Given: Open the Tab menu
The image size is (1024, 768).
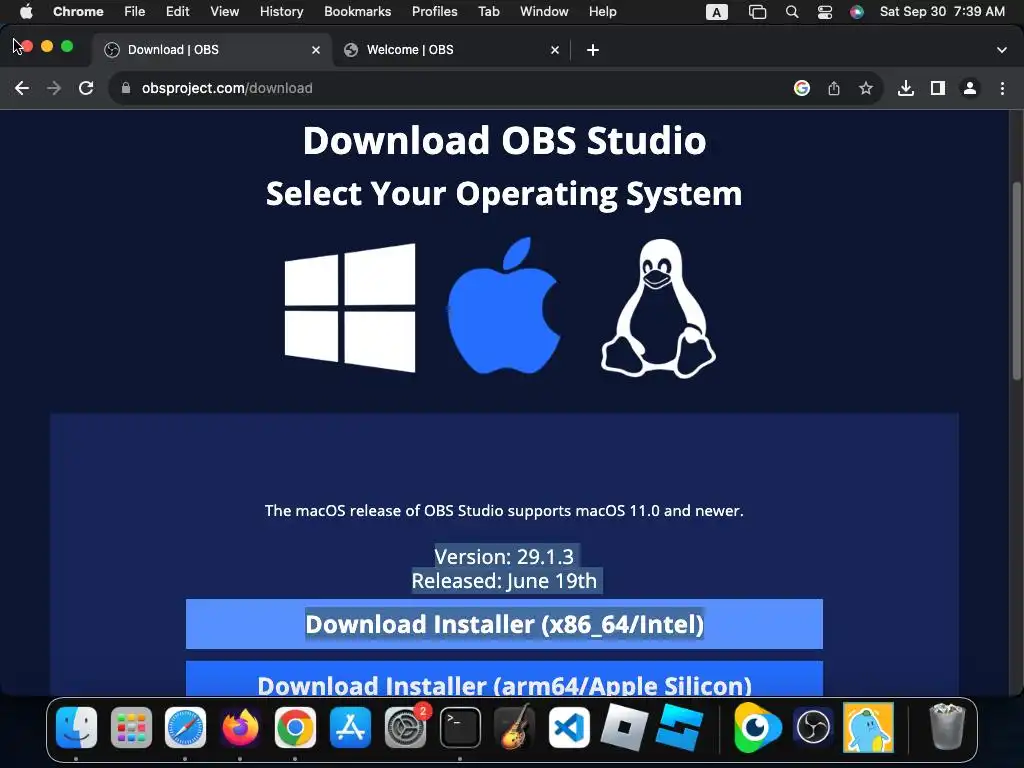Looking at the screenshot, I should pos(488,12).
